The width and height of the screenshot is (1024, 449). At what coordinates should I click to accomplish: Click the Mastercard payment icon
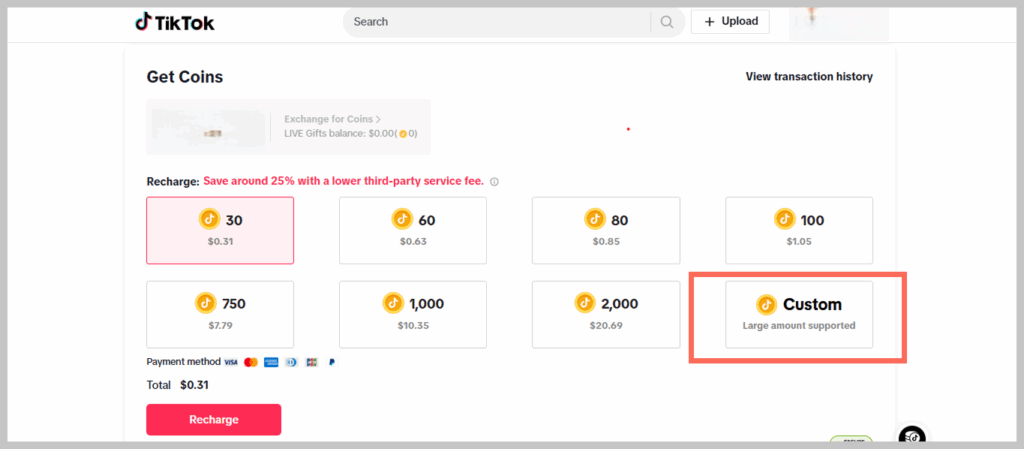pyautogui.click(x=251, y=362)
